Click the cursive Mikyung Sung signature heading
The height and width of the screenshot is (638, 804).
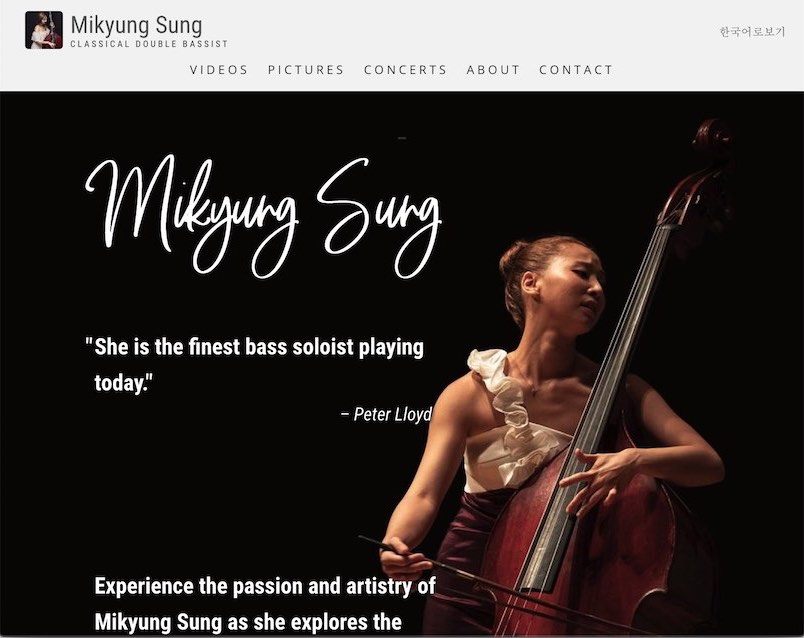point(263,215)
